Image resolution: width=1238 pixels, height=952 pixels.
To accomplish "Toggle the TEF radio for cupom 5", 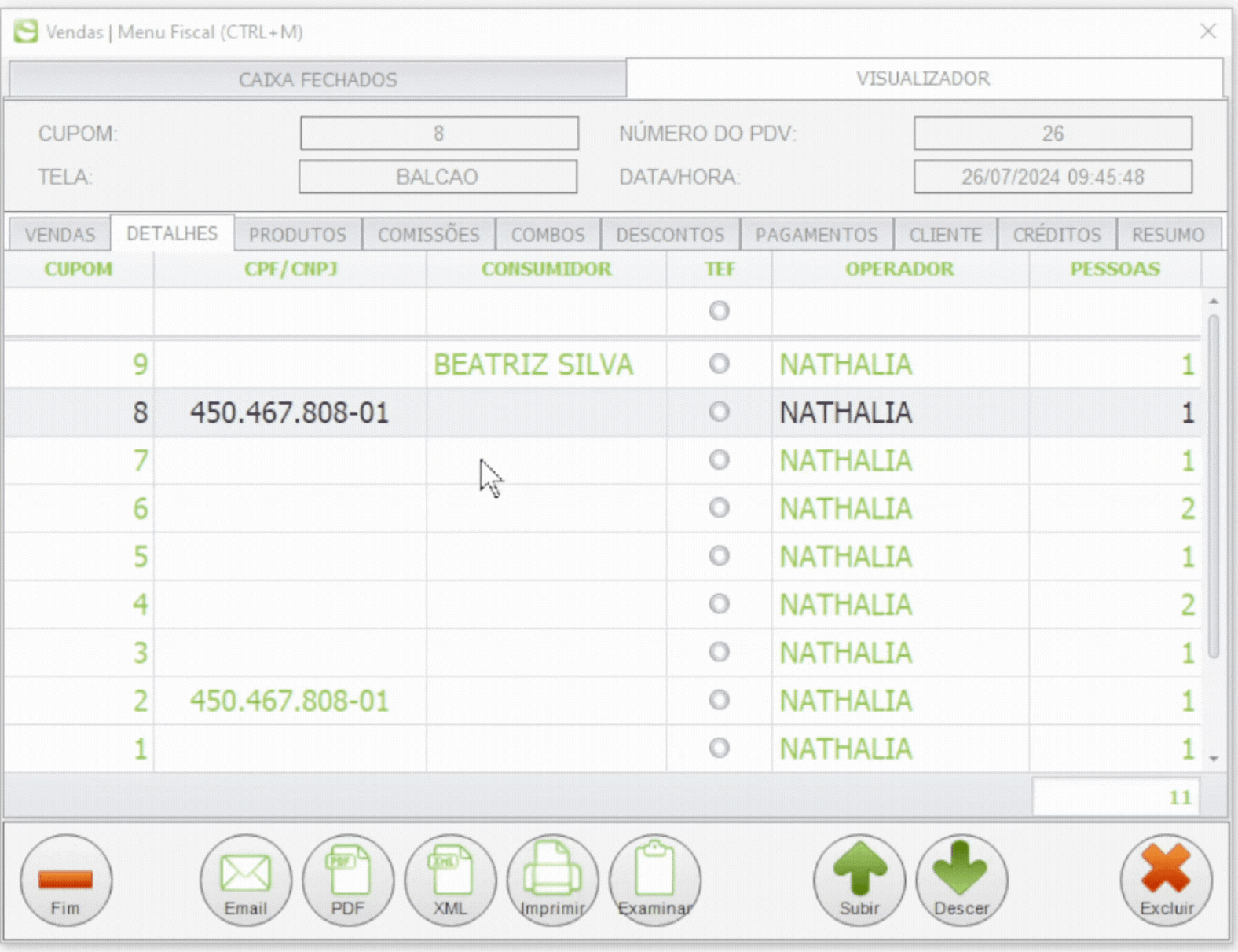I will [719, 556].
